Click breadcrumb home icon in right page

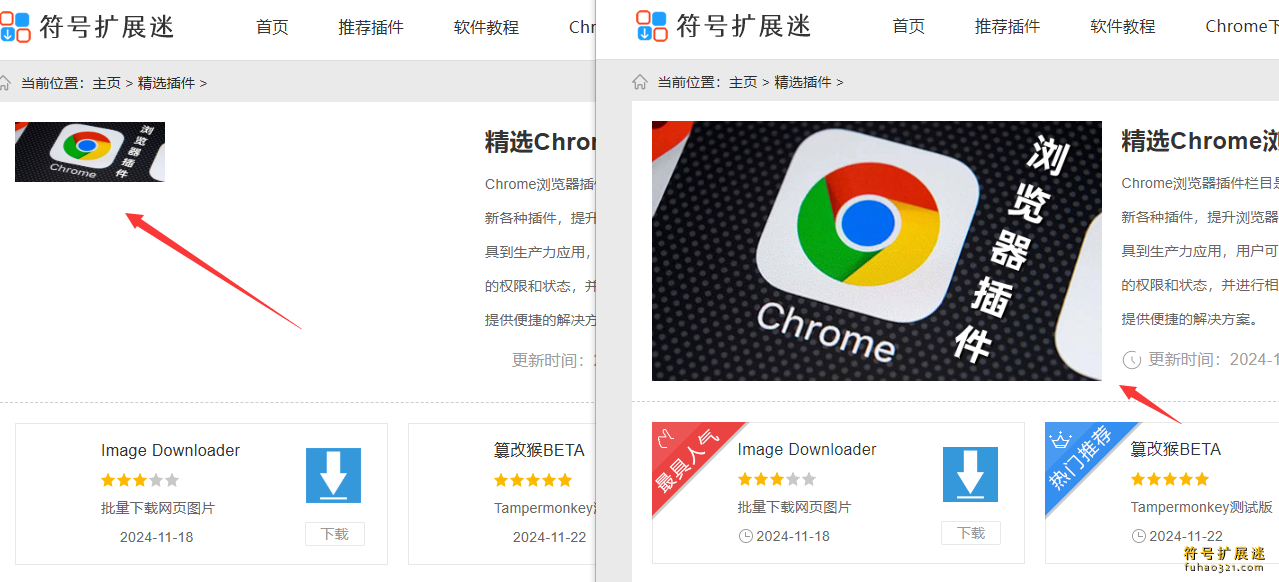tap(640, 82)
